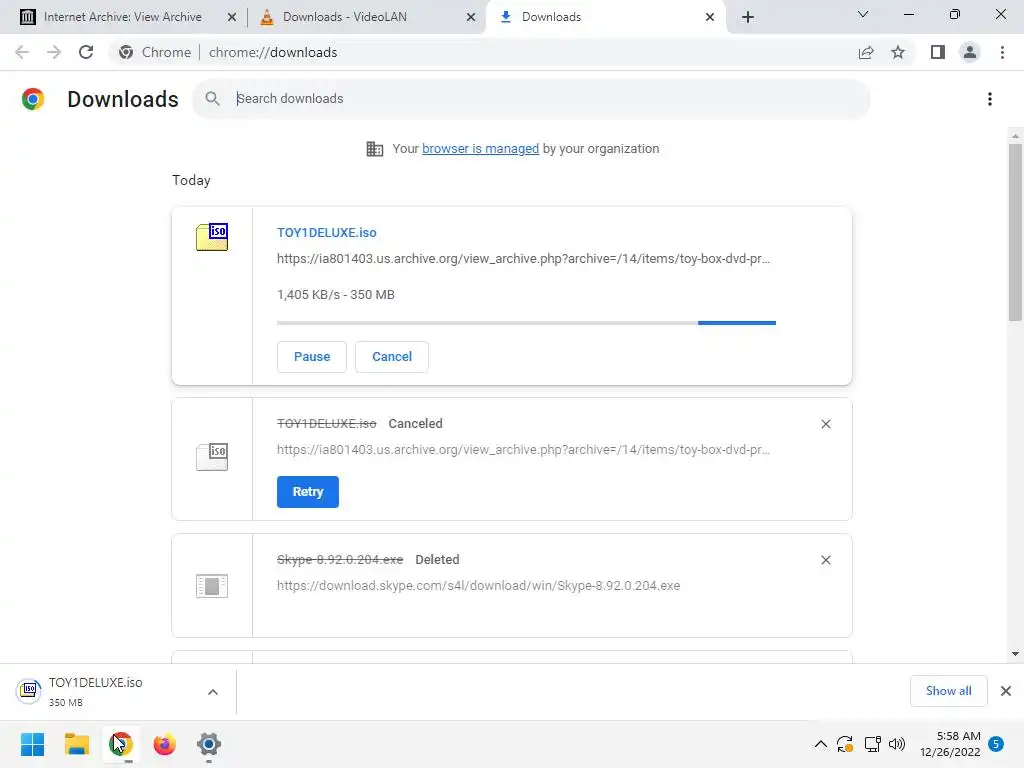Show all downloads from the shelf
This screenshot has height=768, width=1024.
pyautogui.click(x=948, y=691)
